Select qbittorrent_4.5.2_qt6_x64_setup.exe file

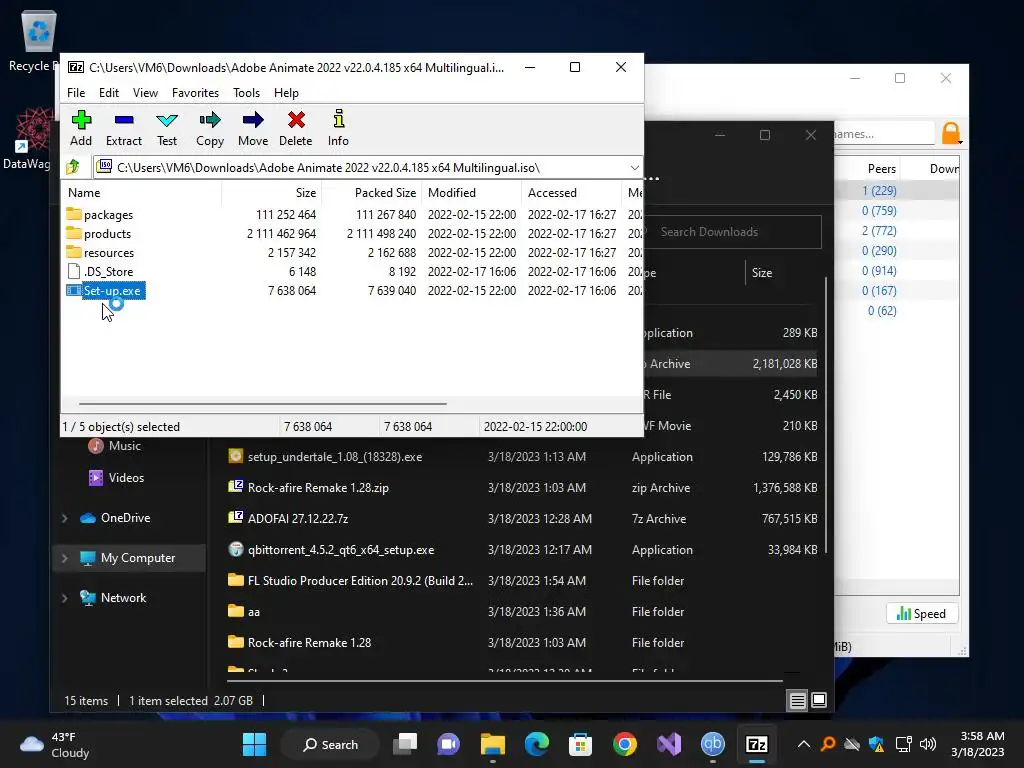coord(340,551)
